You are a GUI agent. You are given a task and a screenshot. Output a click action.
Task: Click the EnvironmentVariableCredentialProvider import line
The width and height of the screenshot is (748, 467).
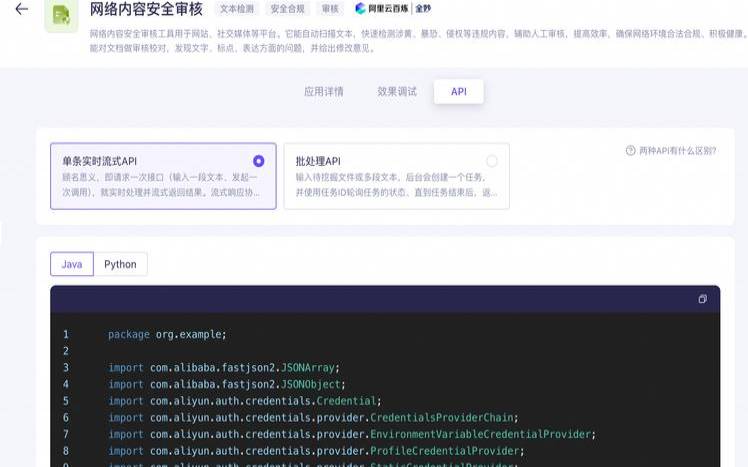(352, 435)
